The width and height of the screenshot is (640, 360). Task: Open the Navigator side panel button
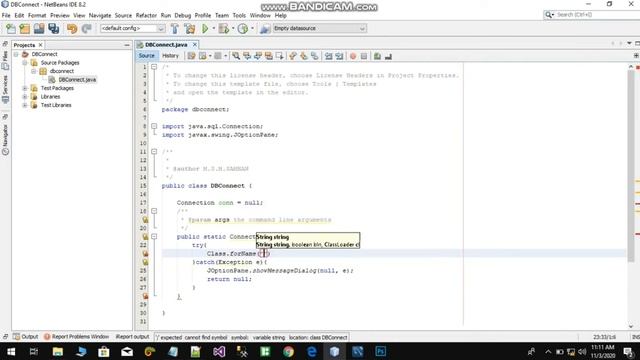pos(5,140)
